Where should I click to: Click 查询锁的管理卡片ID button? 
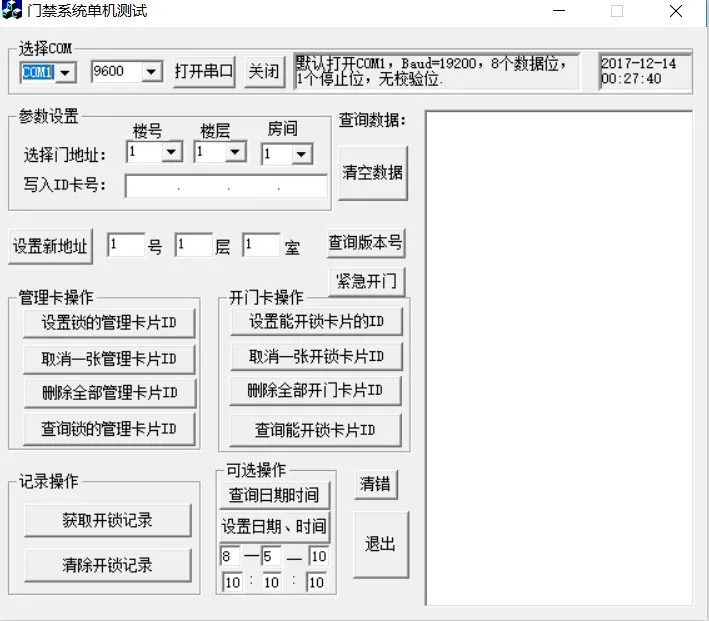coord(109,429)
